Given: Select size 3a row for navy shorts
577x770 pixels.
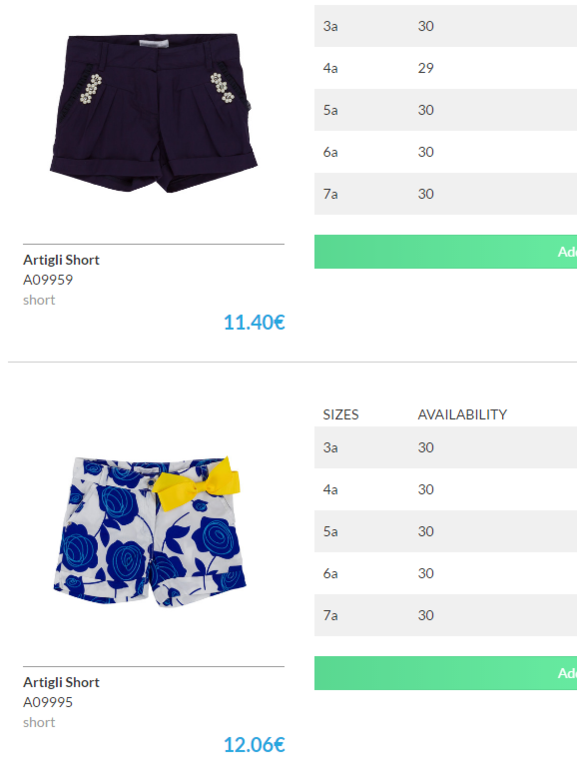Looking at the screenshot, I should click(x=445, y=26).
